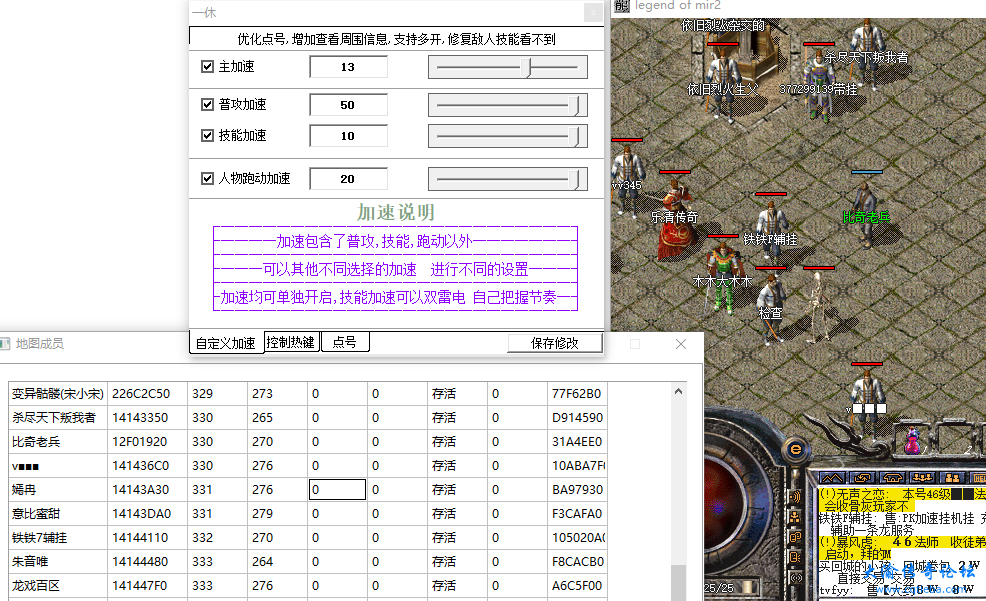The height and width of the screenshot is (601, 986).
Task: Click the chat line from 暴风虎
Action: point(902,548)
